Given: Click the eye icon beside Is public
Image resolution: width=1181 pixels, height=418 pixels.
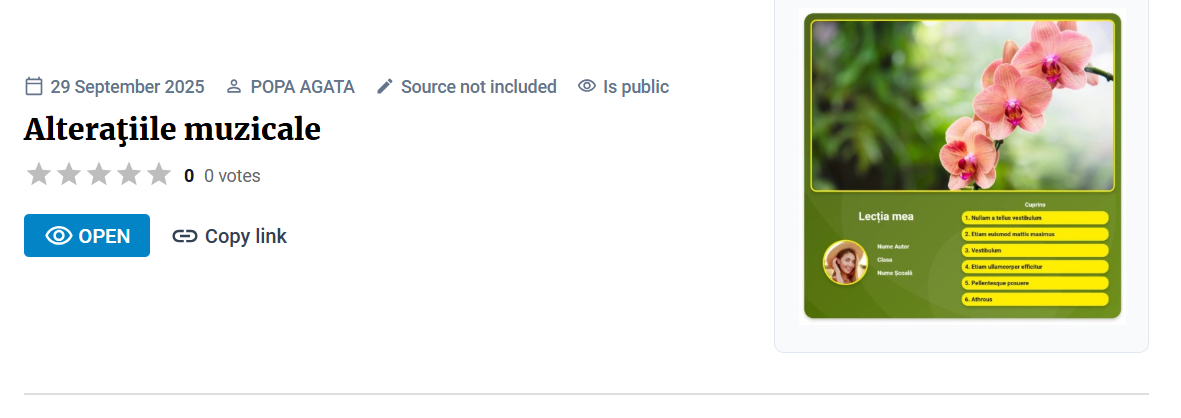Looking at the screenshot, I should [587, 86].
